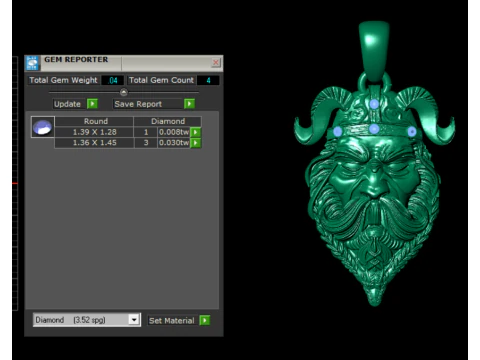Click the 0.008tw weight cell
Screen dimensions: 480x360
tap(174, 132)
